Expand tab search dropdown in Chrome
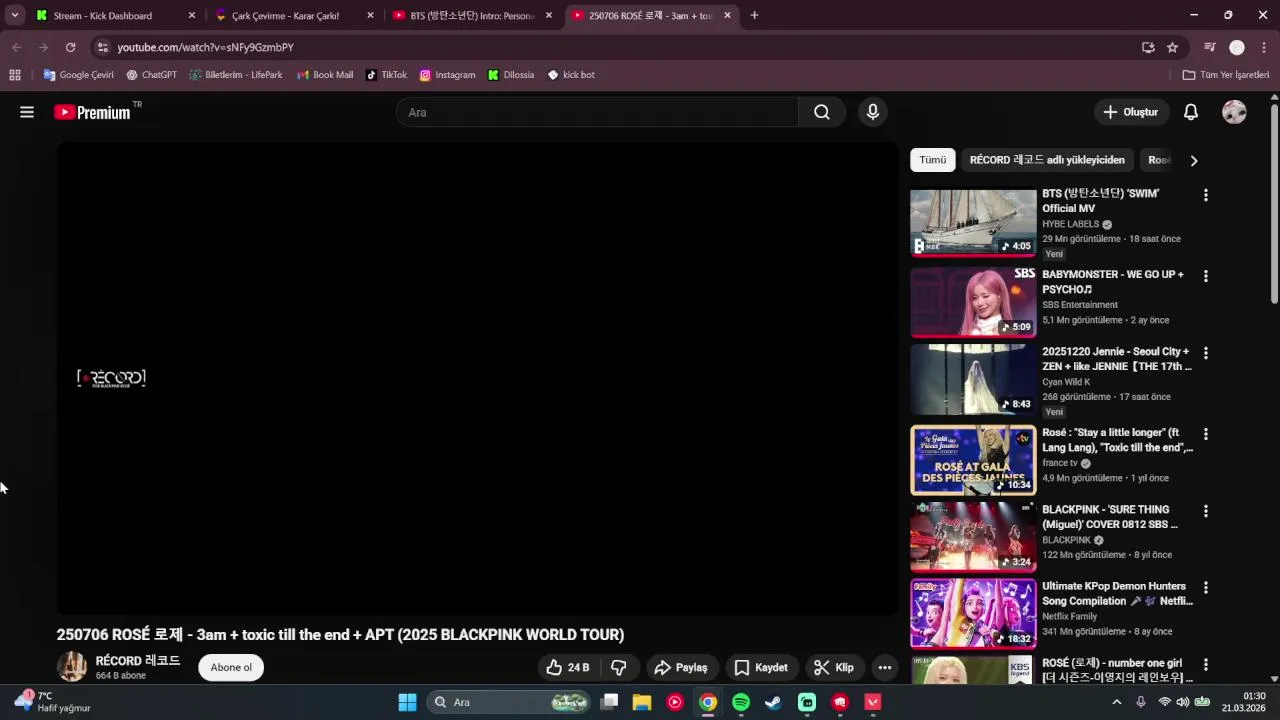Image resolution: width=1280 pixels, height=720 pixels. click(14, 15)
